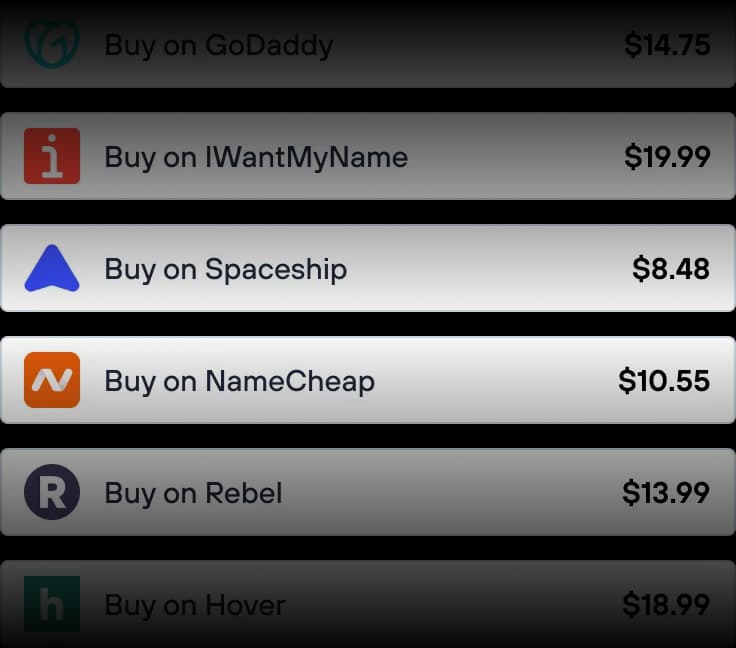This screenshot has height=648, width=736.
Task: Tap the "Buy on Hover" text
Action: coord(195,605)
